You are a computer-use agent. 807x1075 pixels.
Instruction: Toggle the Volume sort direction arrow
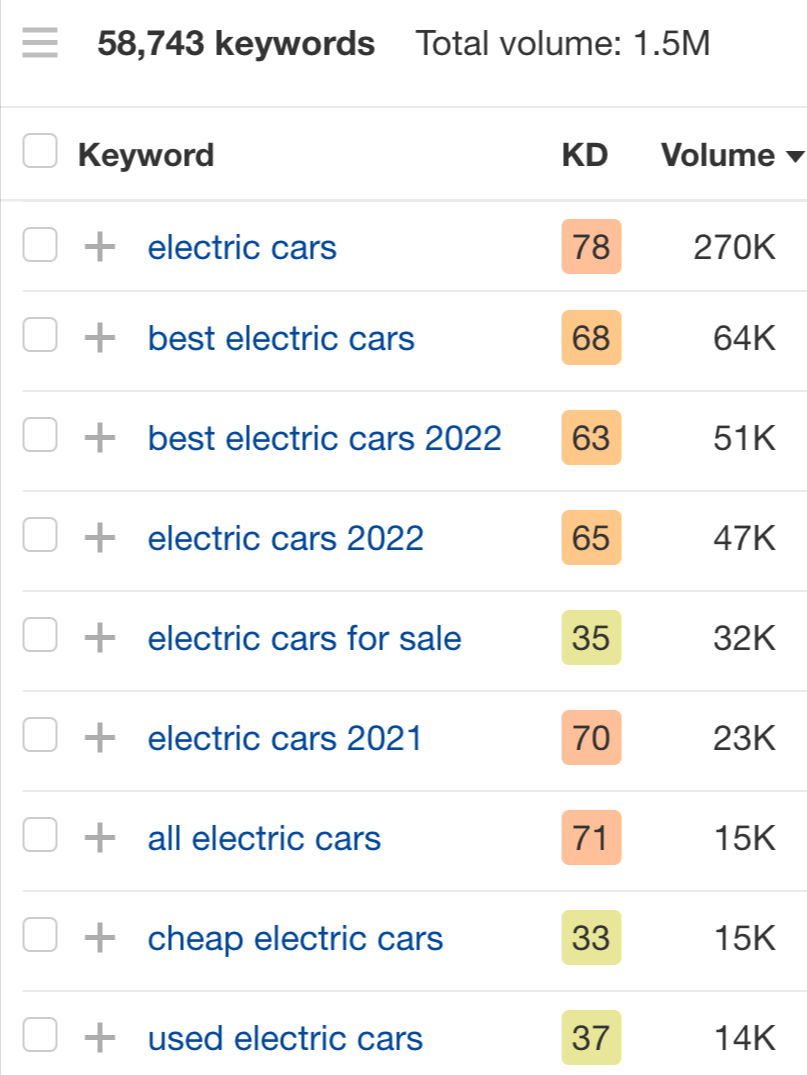pos(795,157)
